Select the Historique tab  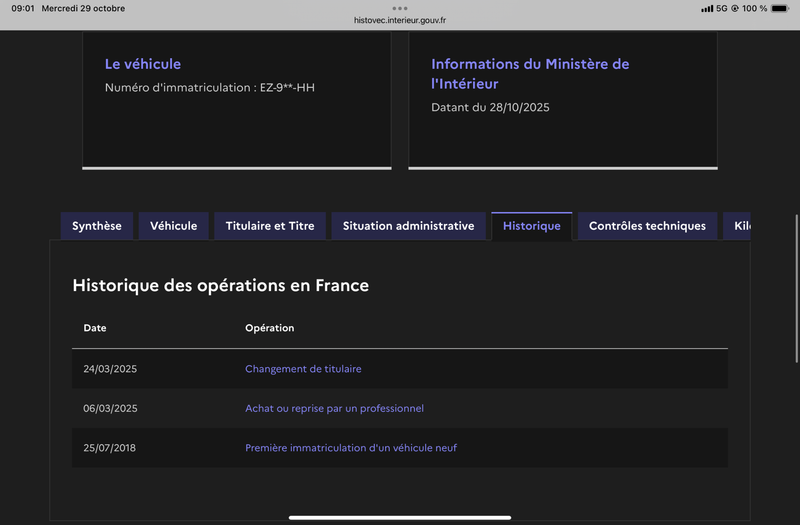pos(531,226)
